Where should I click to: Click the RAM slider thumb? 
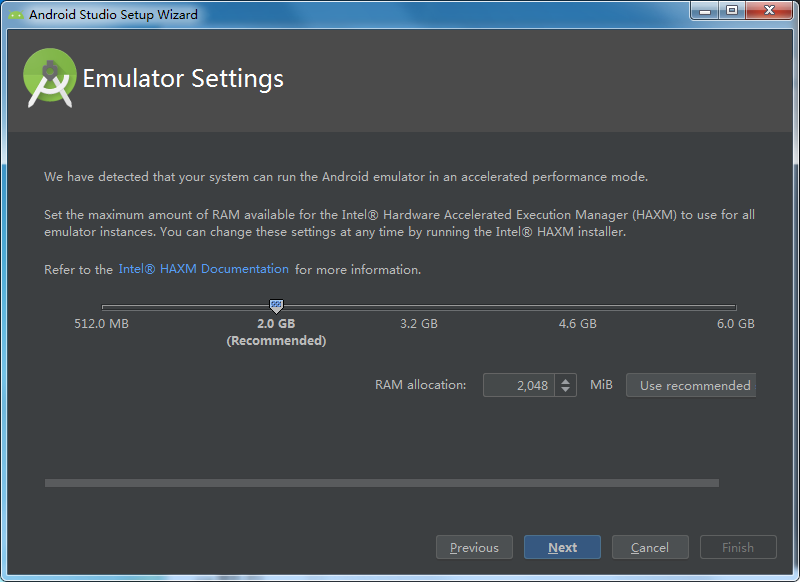click(x=276, y=306)
